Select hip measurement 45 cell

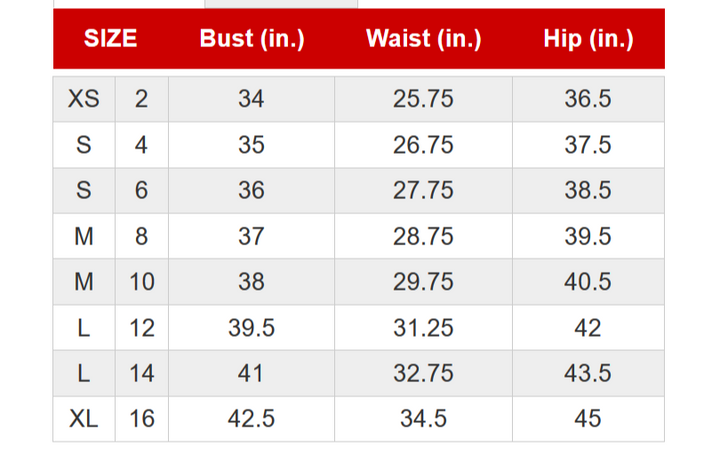(588, 418)
